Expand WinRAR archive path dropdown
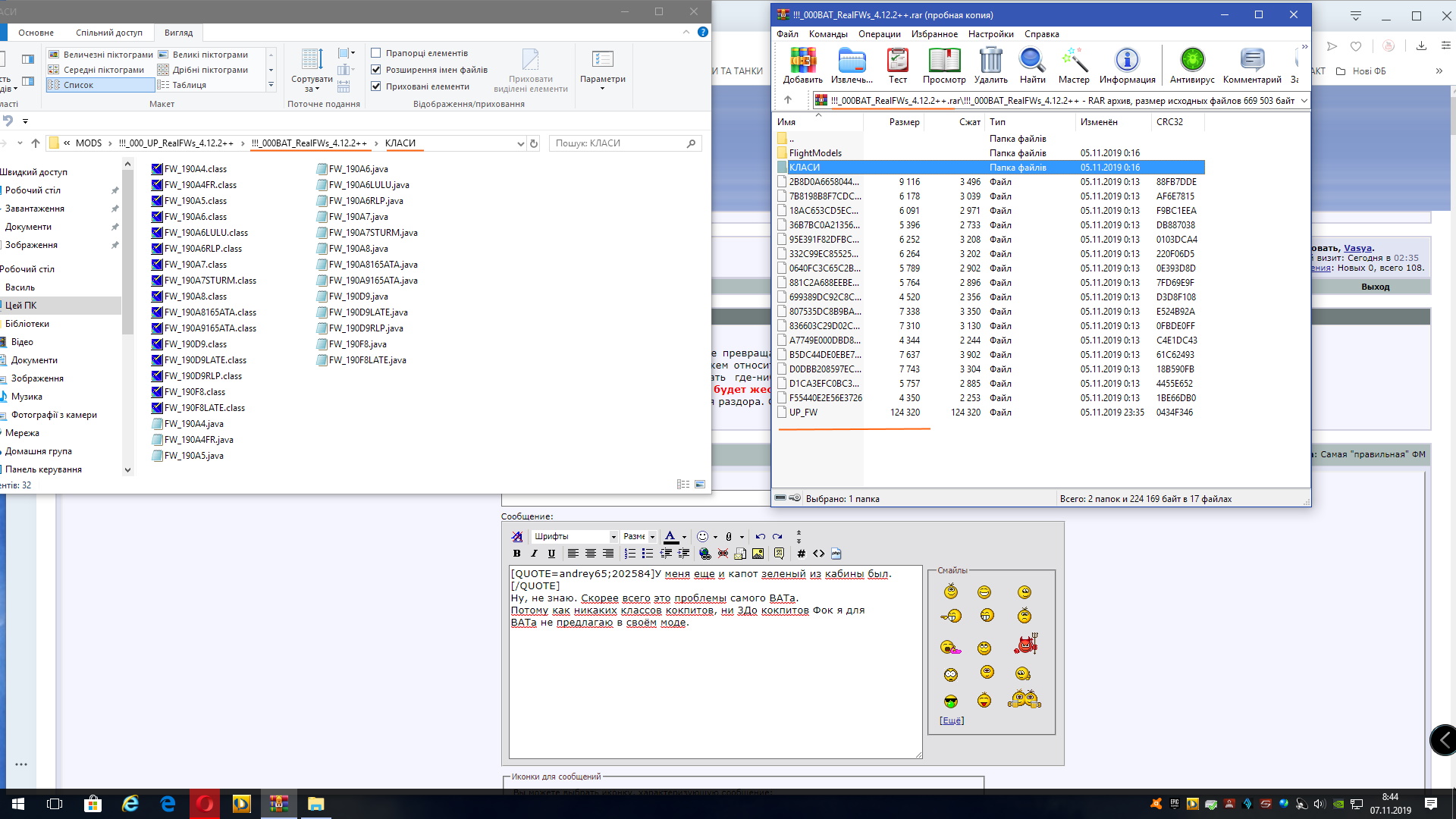This screenshot has height=819, width=1456. click(1304, 101)
